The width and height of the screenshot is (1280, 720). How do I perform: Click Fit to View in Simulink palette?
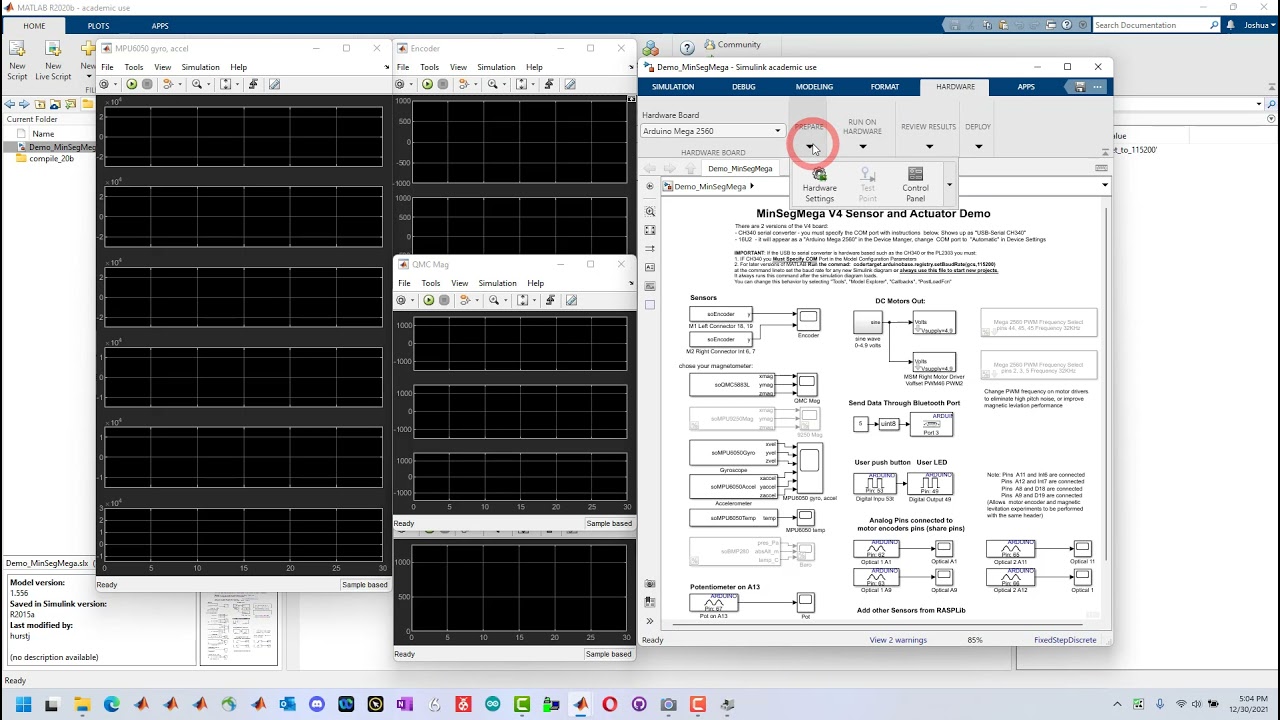point(650,230)
